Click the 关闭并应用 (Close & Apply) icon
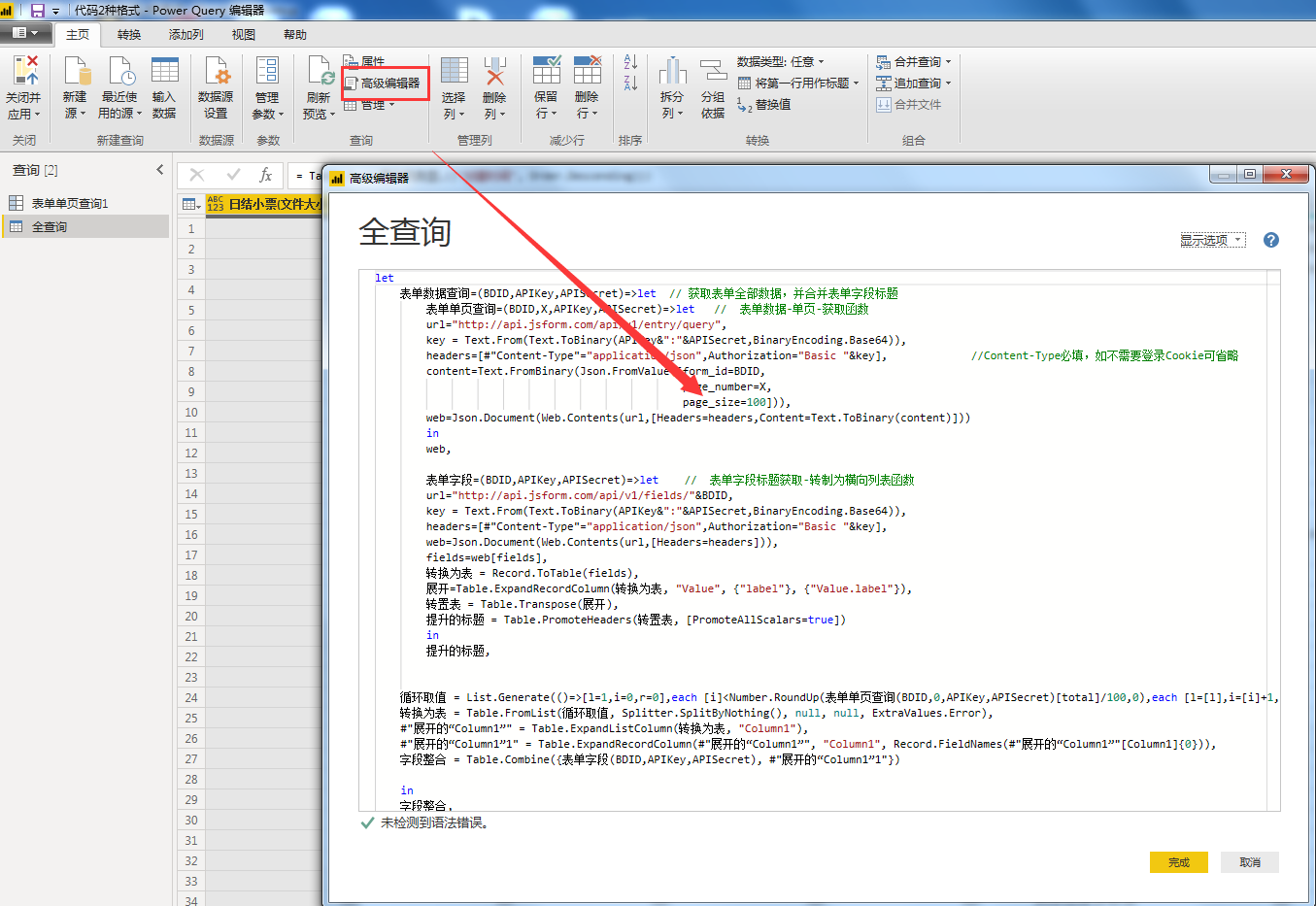Image resolution: width=1316 pixels, height=906 pixels. pos(24,73)
